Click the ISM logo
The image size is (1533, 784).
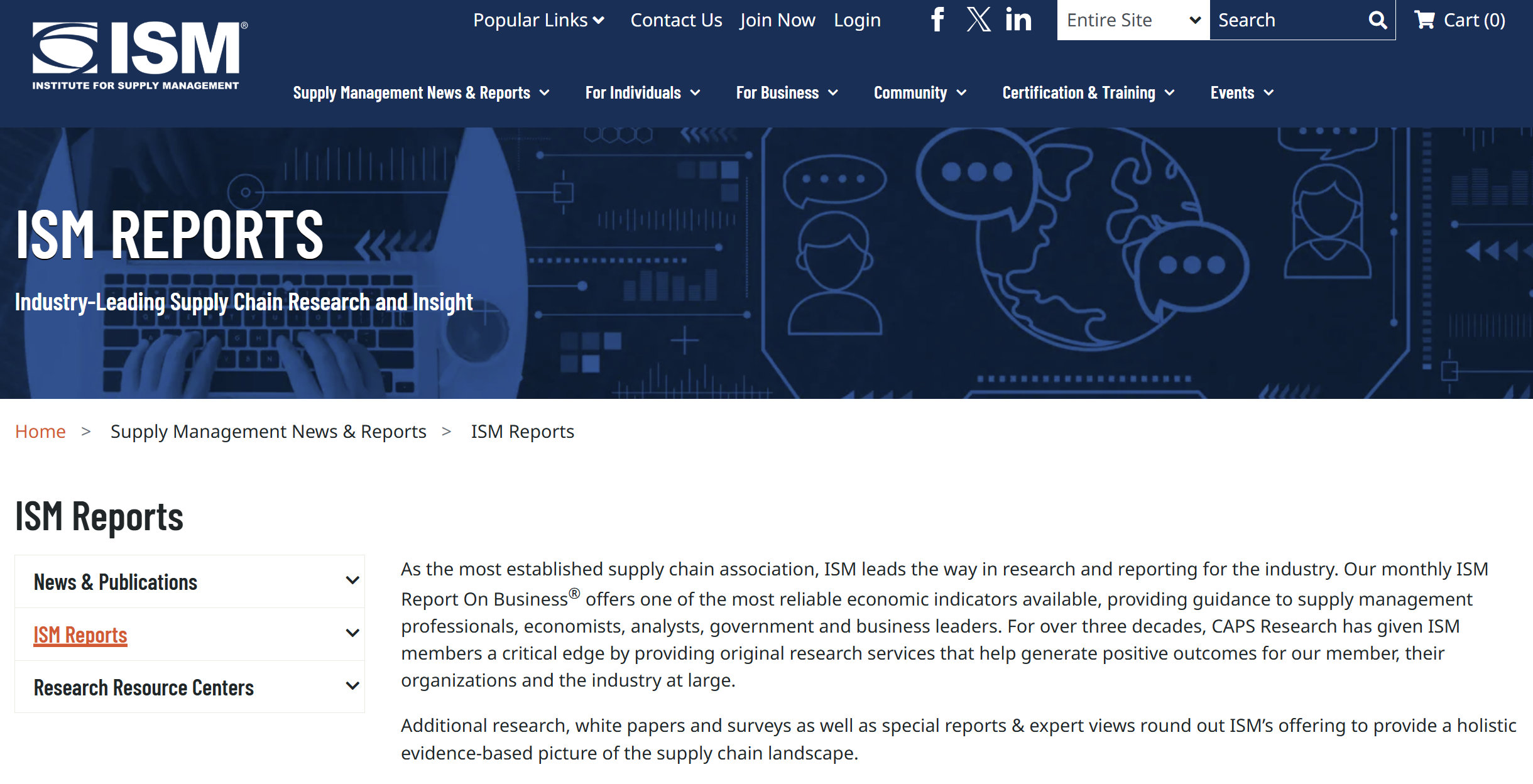coord(139,56)
